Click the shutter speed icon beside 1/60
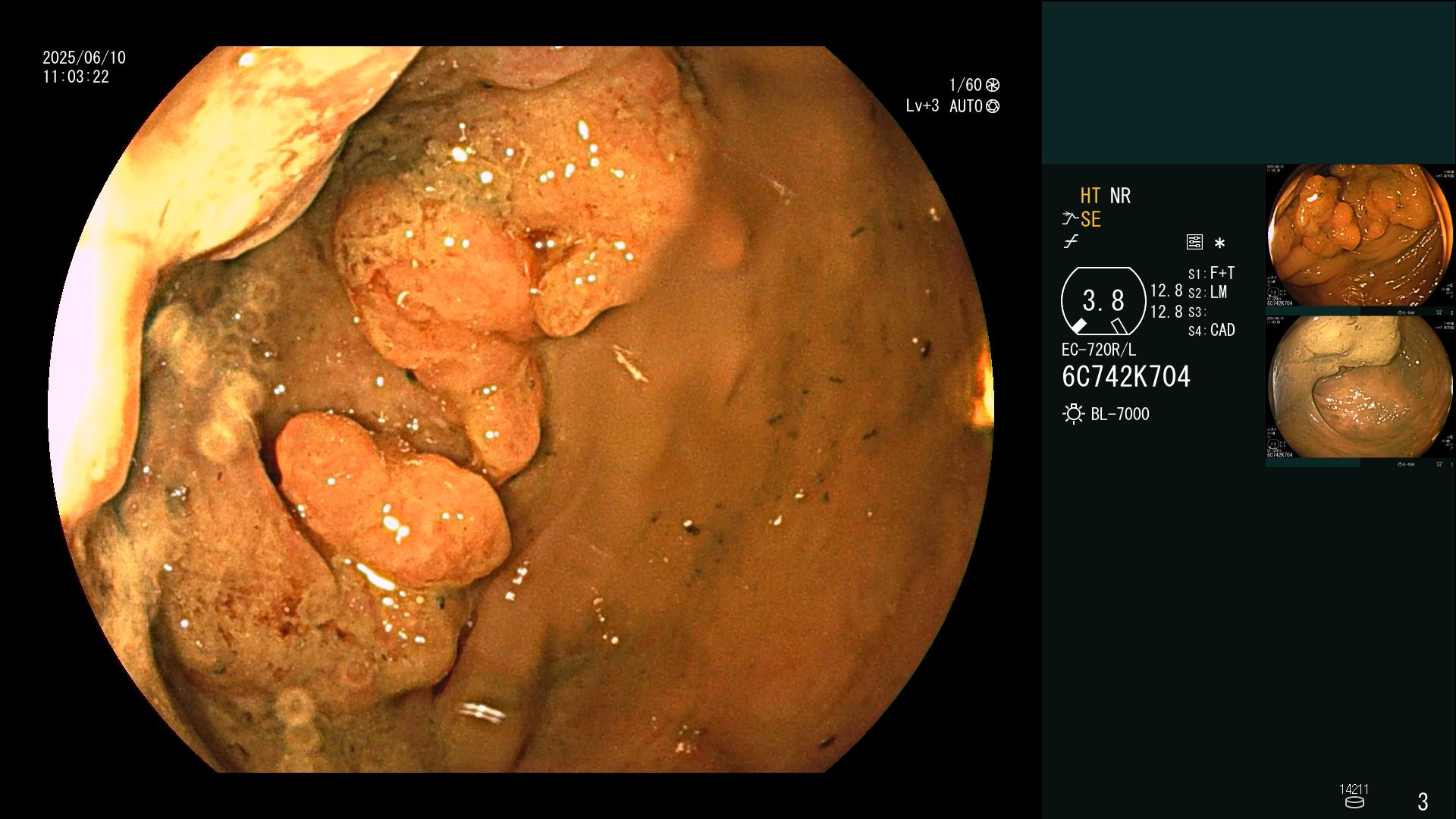The width and height of the screenshot is (1456, 819). click(x=992, y=85)
